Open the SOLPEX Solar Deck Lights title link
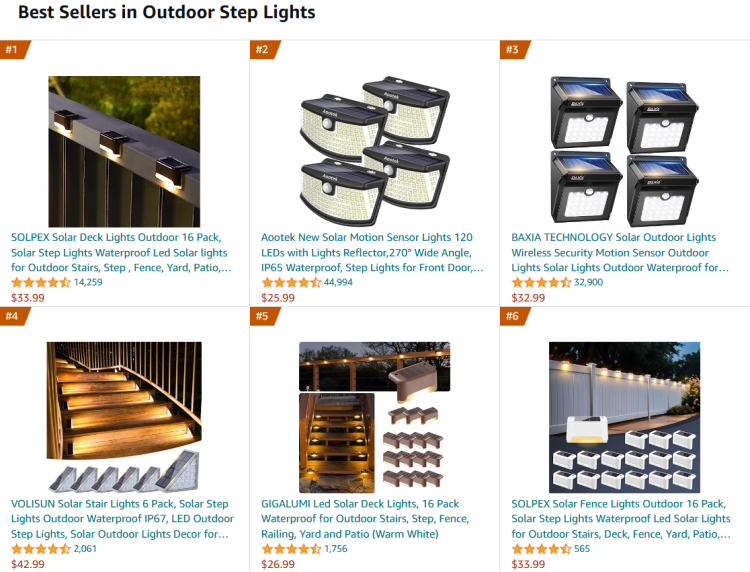This screenshot has height=572, width=750. (120, 252)
